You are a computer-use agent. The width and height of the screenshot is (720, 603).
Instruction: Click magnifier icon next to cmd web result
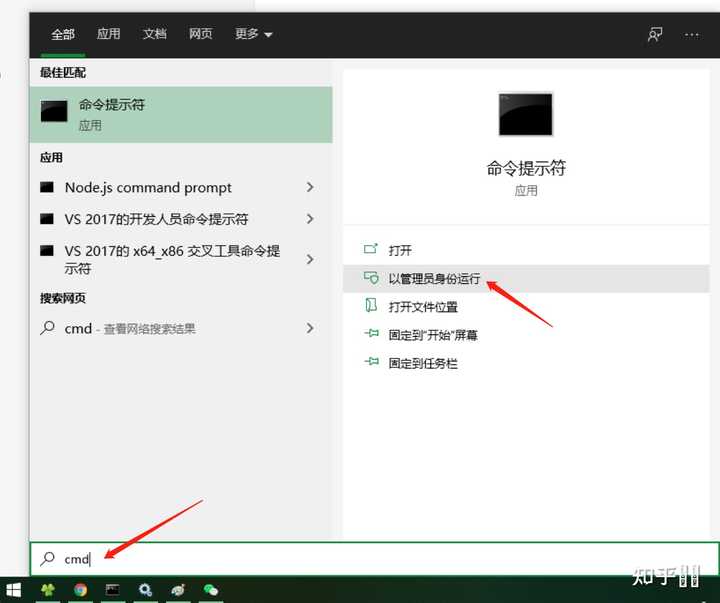(x=47, y=328)
